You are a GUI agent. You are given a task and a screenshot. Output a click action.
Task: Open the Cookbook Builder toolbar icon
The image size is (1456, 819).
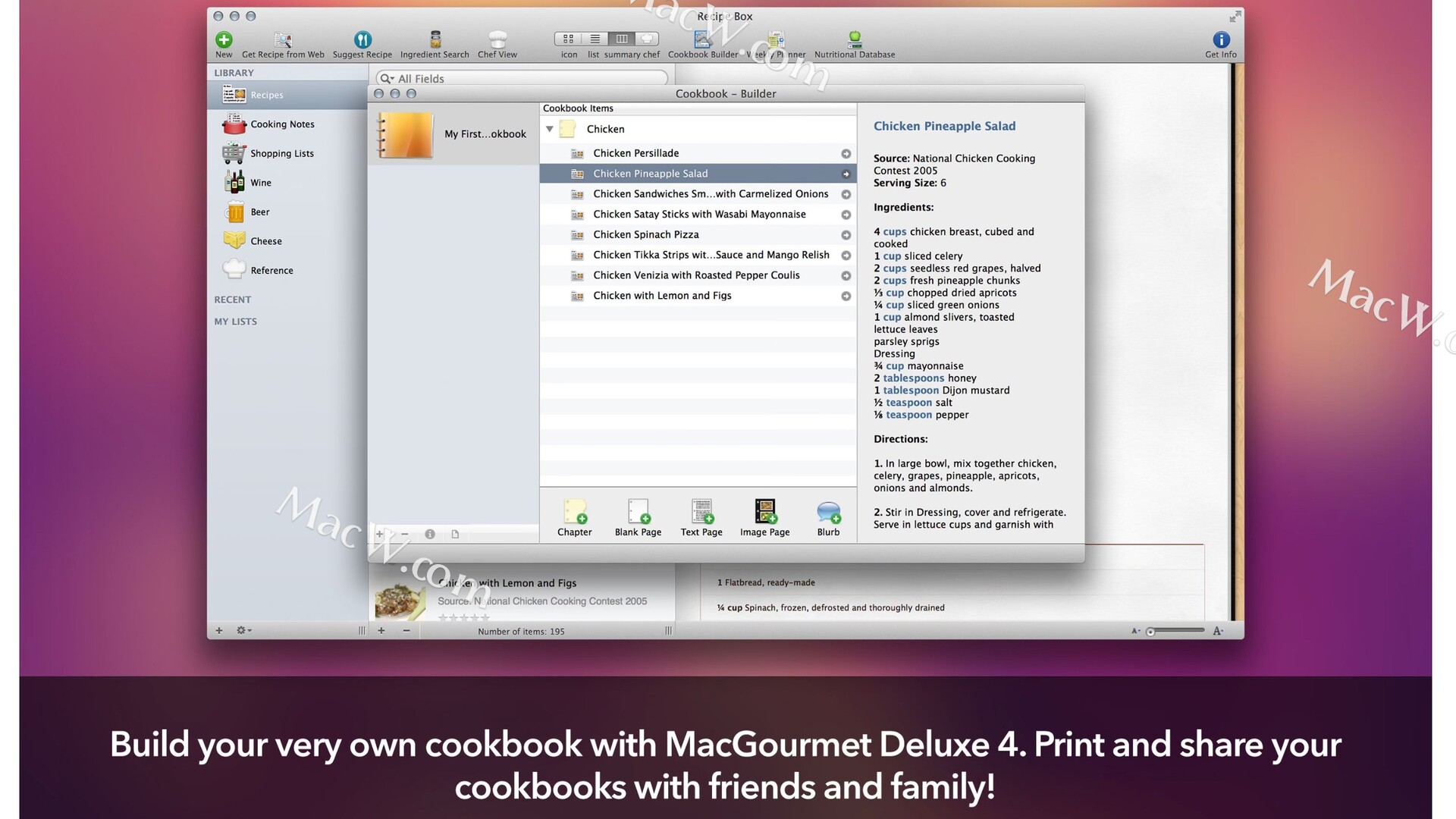coord(703,39)
